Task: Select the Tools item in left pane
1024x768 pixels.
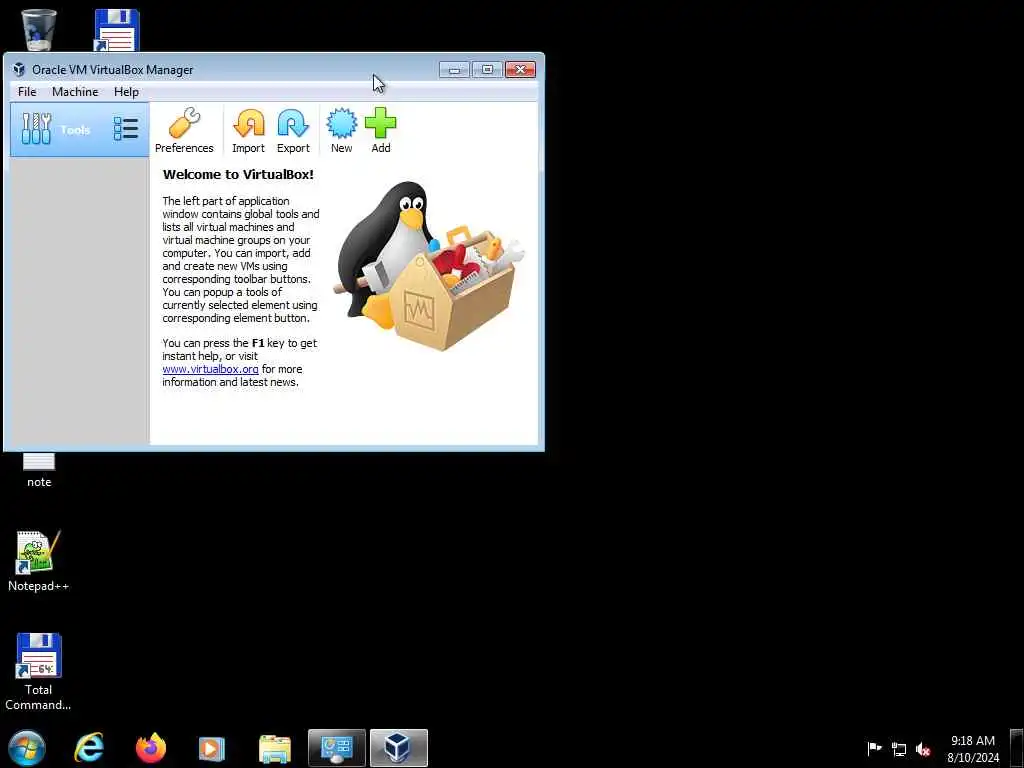Action: pyautogui.click(x=79, y=129)
